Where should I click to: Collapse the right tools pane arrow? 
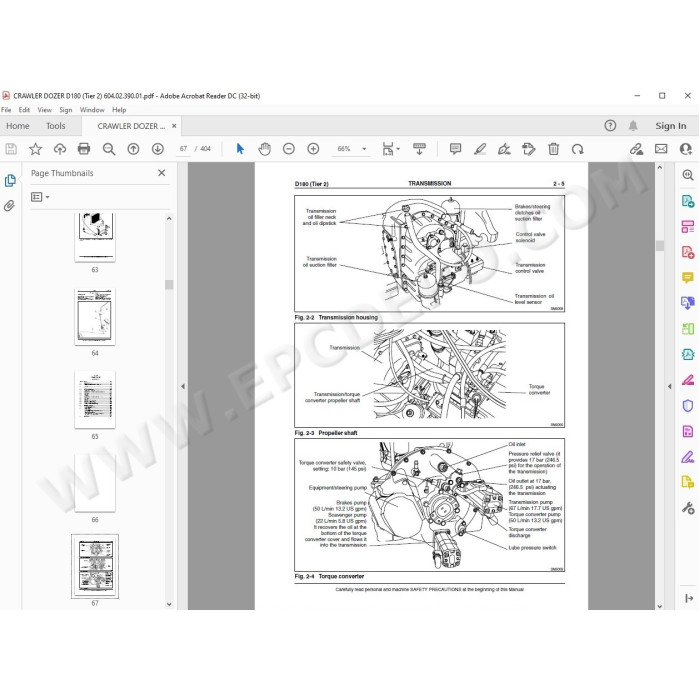[669, 386]
